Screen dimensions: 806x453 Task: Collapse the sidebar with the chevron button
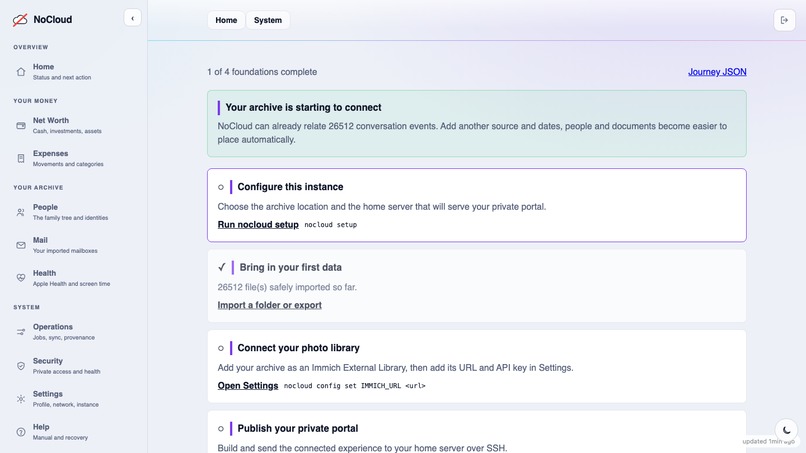click(x=133, y=19)
